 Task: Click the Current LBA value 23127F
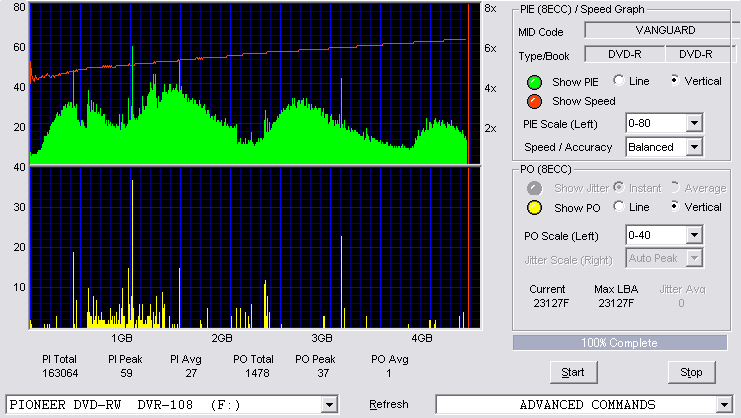551,303
